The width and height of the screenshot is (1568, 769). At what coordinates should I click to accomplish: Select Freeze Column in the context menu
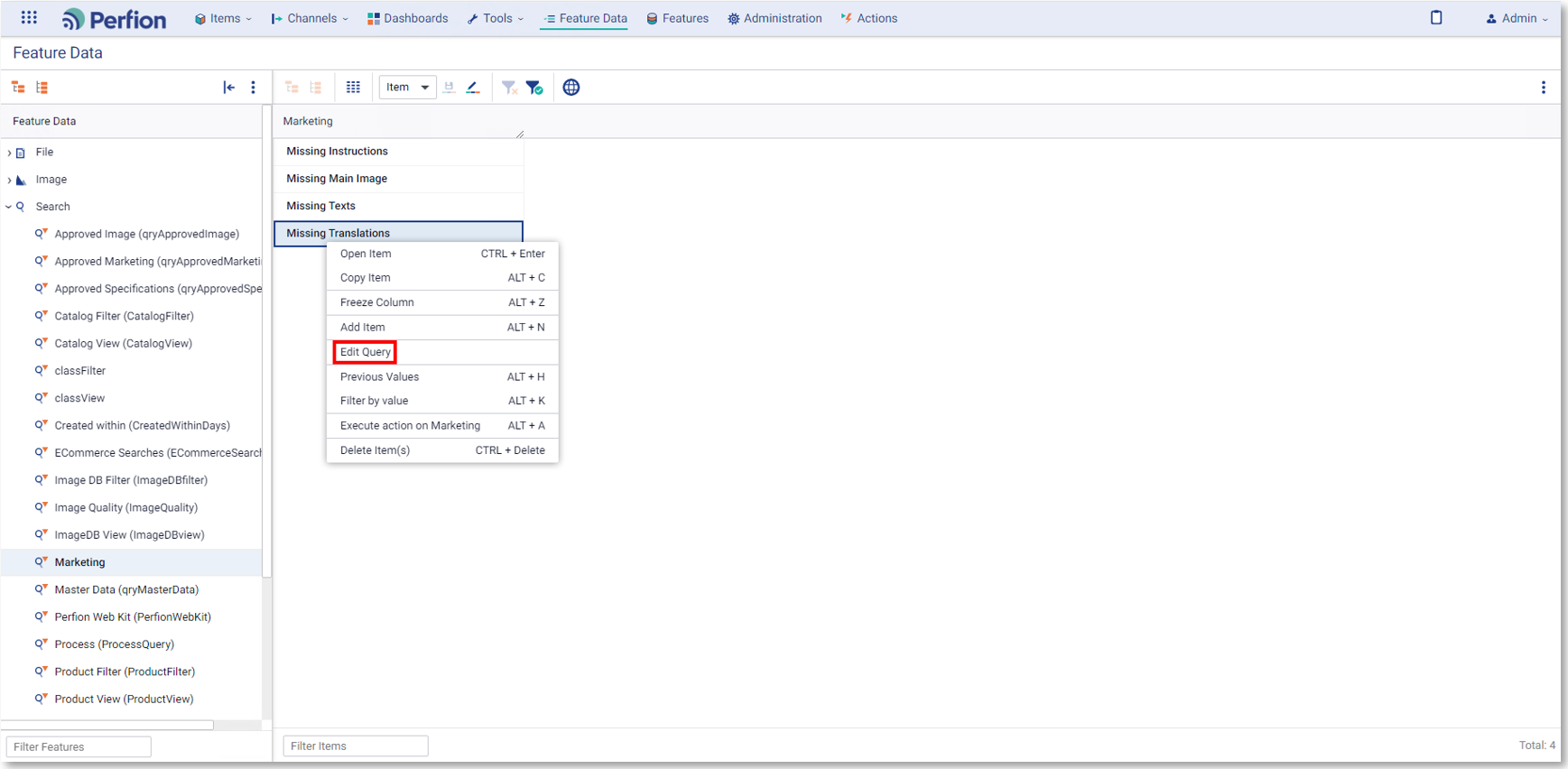pyautogui.click(x=442, y=302)
